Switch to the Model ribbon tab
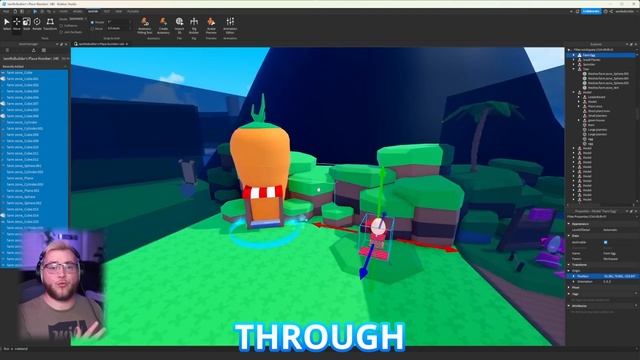Image resolution: width=640 pixels, height=360 pixels. 78,11
